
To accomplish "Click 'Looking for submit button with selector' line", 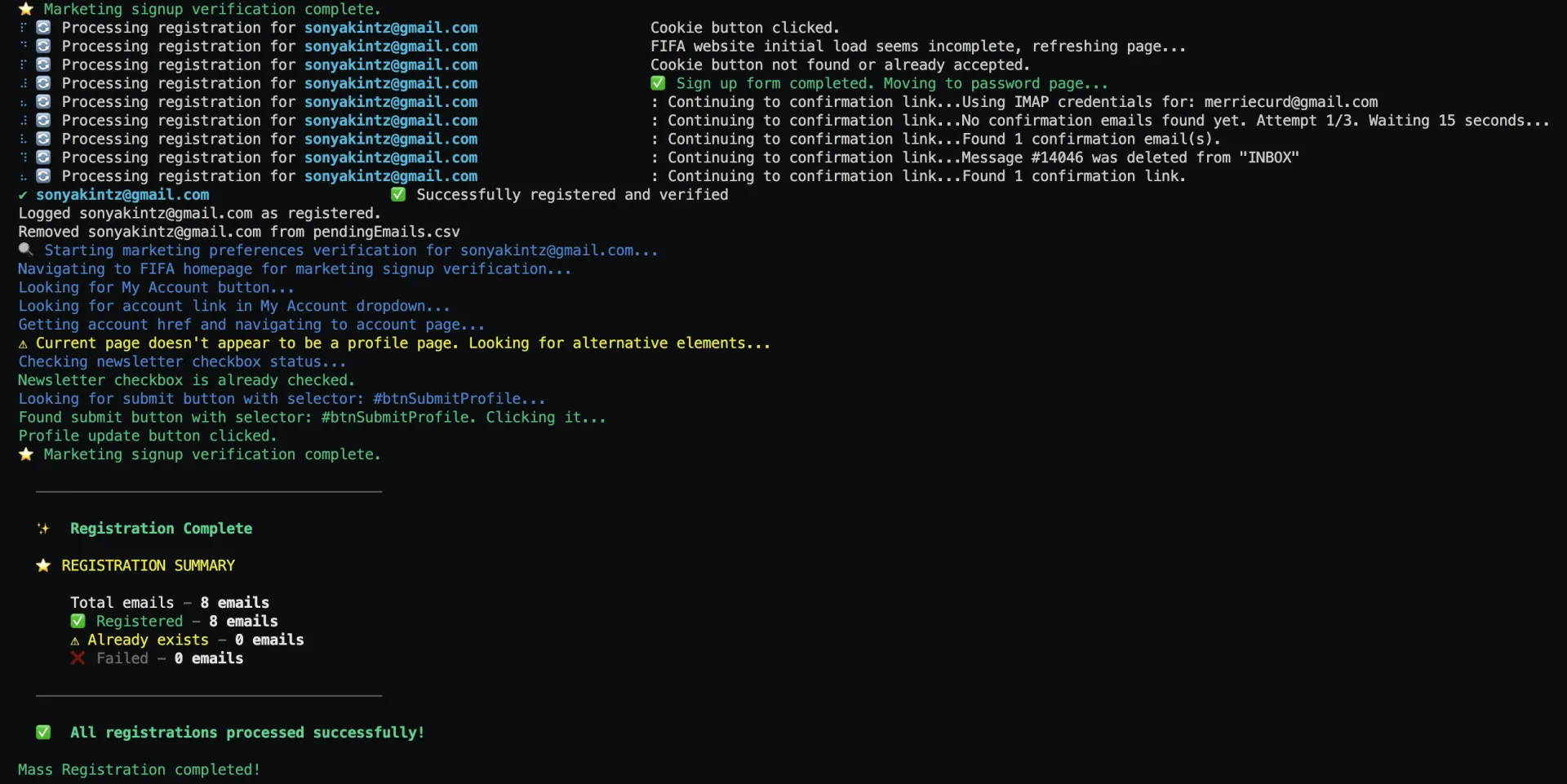I will tap(282, 399).
